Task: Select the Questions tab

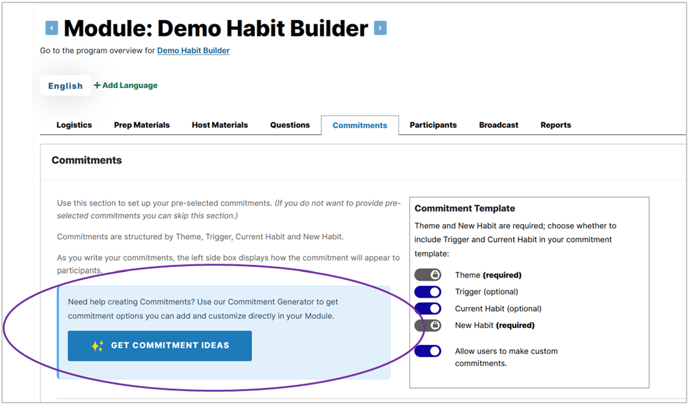Action: [x=290, y=125]
